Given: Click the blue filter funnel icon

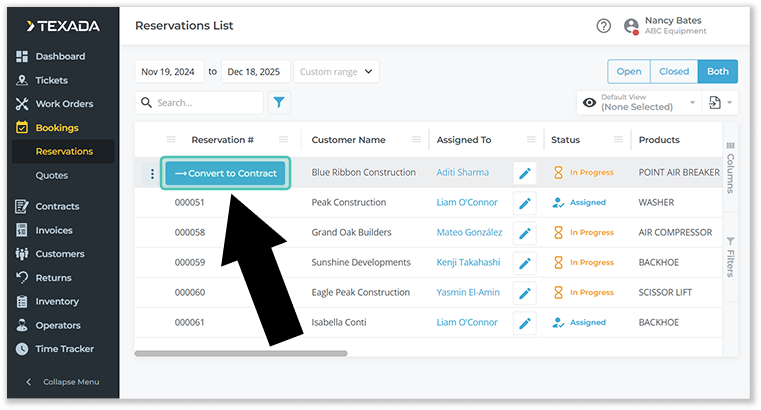Looking at the screenshot, I should [279, 102].
